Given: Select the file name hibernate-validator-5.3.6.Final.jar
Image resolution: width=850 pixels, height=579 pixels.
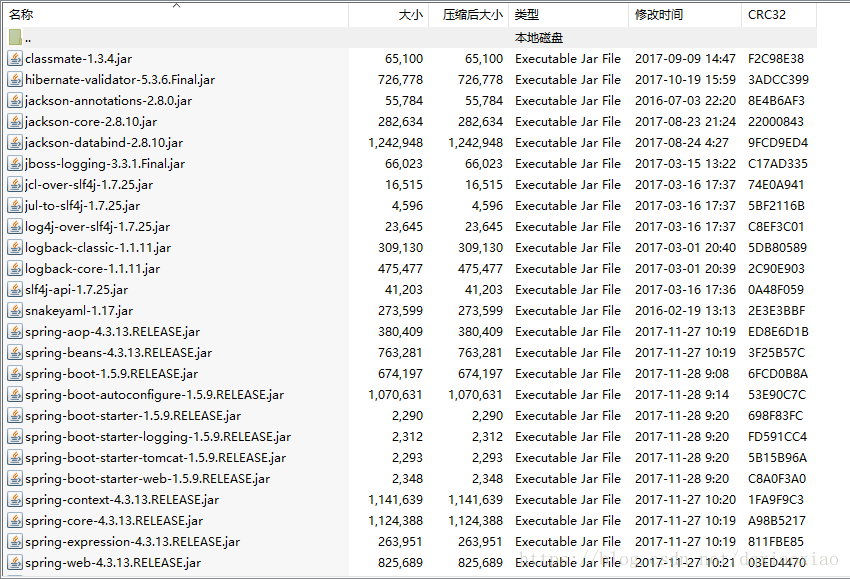Looking at the screenshot, I should pos(120,80).
